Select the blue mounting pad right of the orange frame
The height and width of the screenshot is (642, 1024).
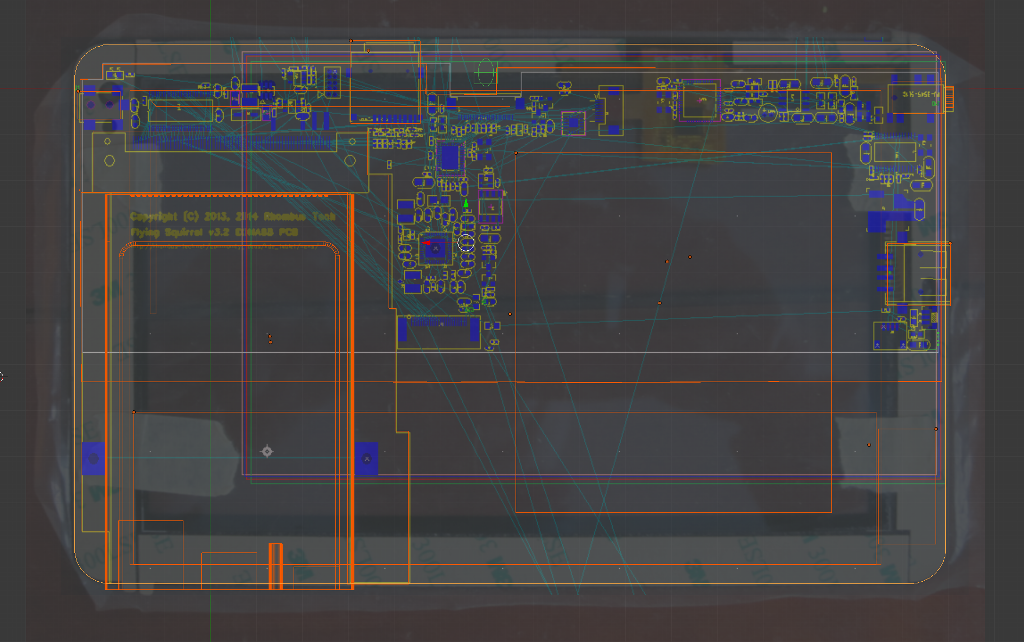pyautogui.click(x=366, y=458)
